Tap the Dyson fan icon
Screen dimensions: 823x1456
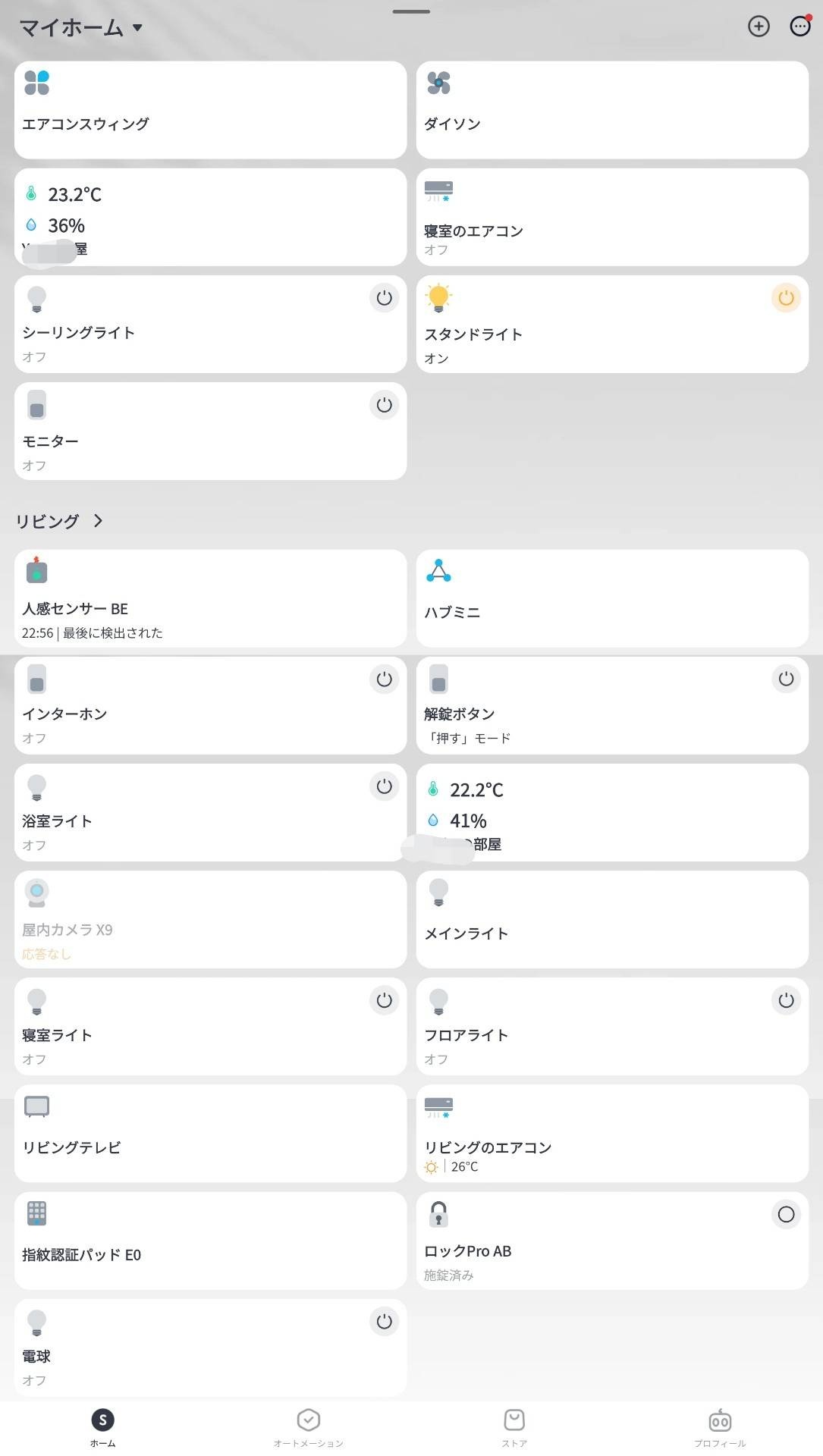(438, 83)
